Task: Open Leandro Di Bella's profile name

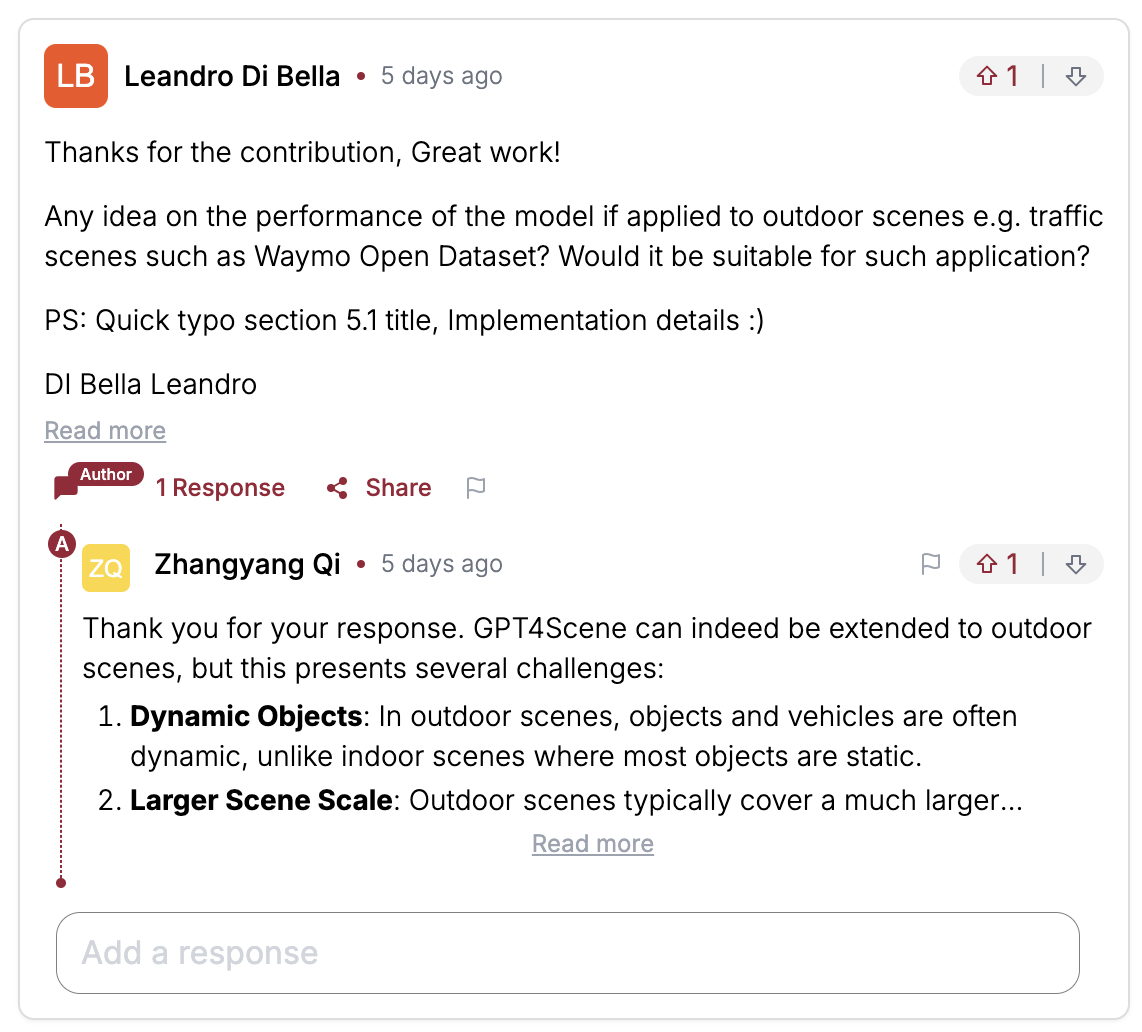Action: point(232,76)
